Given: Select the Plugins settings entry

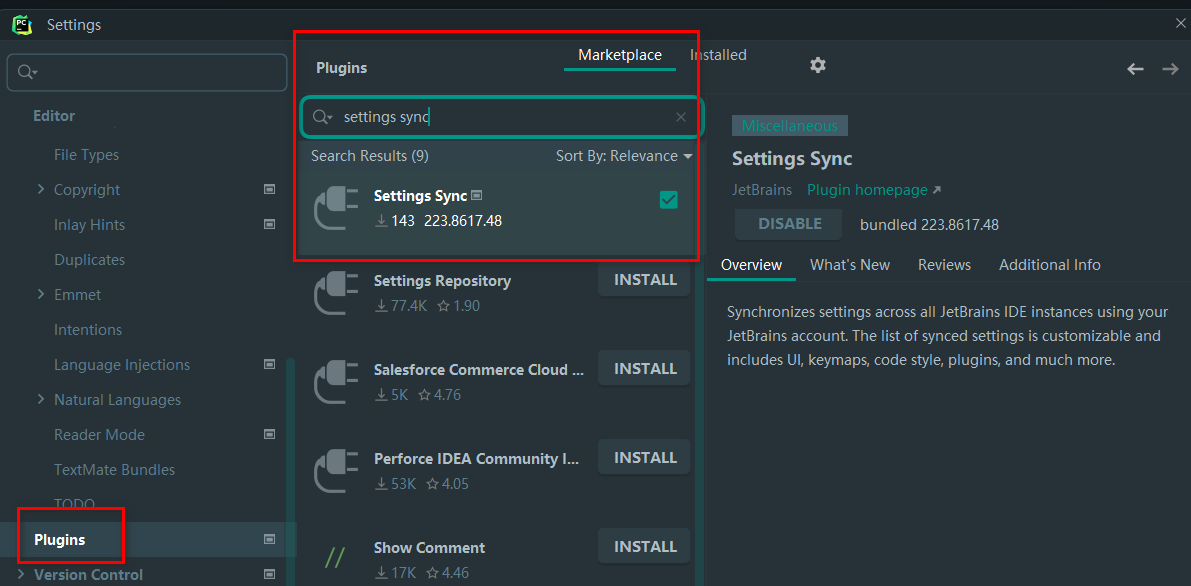Looking at the screenshot, I should [x=148, y=540].
